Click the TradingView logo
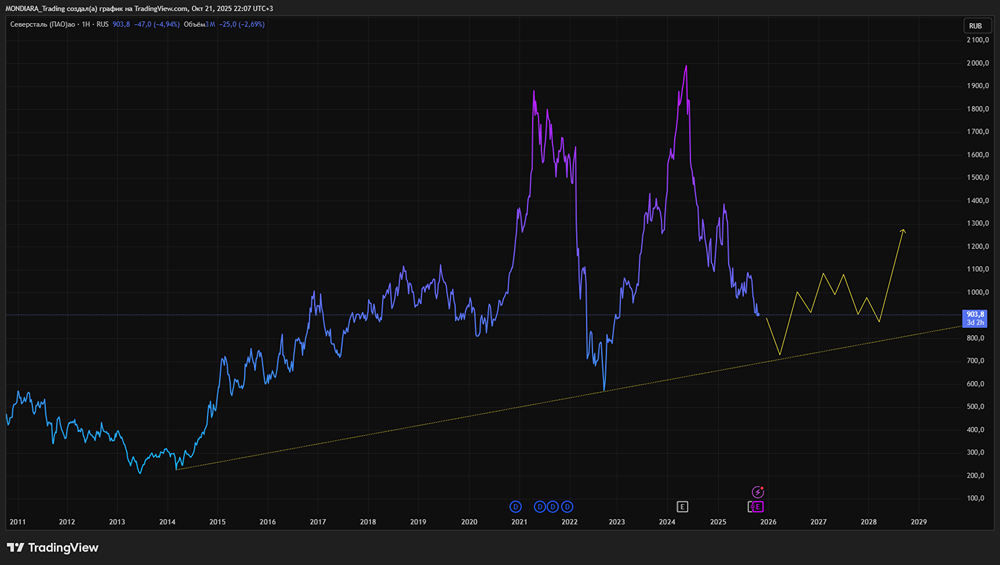Viewport: 1000px width, 565px height. [x=53, y=548]
